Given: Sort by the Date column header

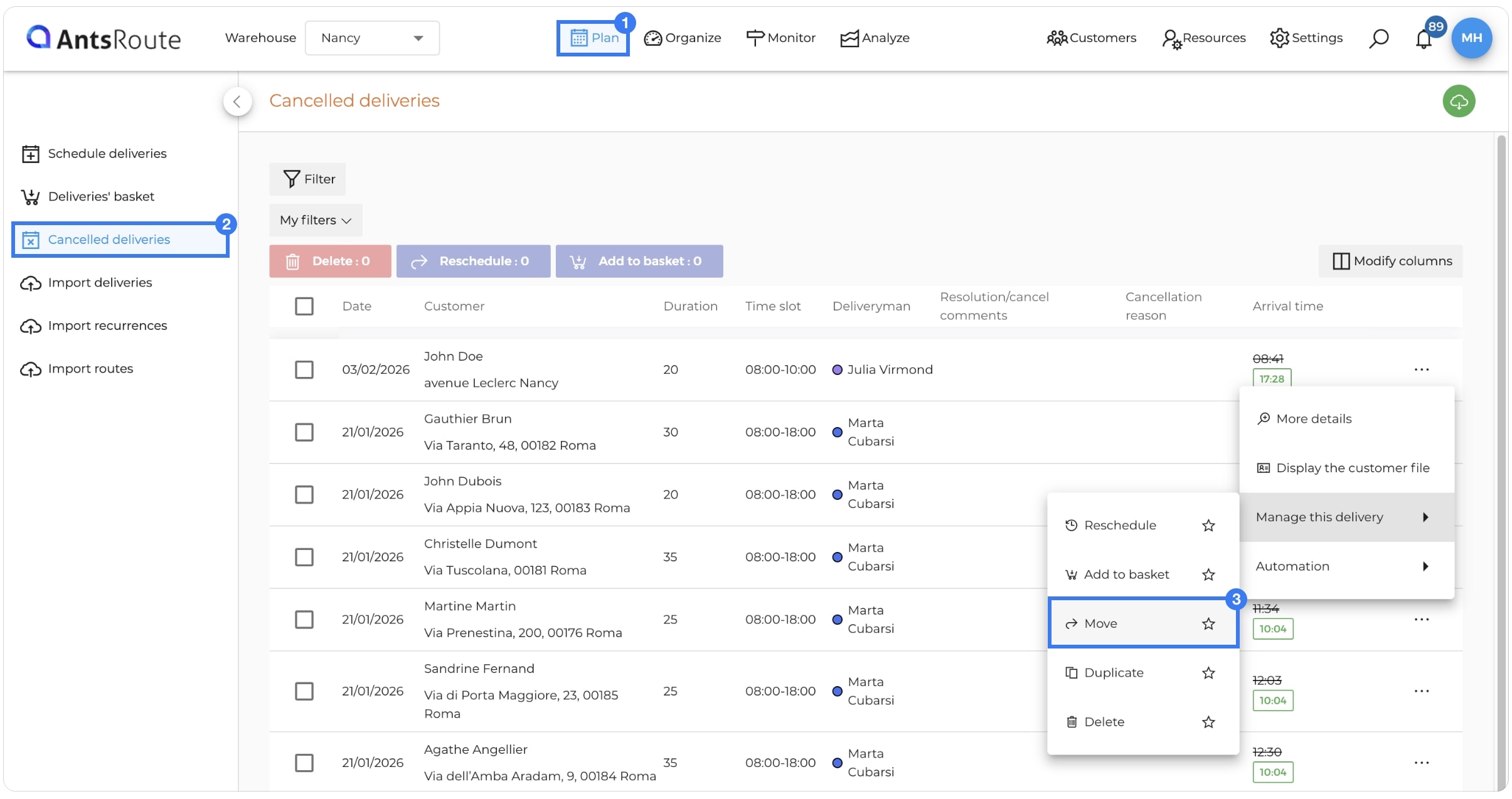Looking at the screenshot, I should [357, 306].
